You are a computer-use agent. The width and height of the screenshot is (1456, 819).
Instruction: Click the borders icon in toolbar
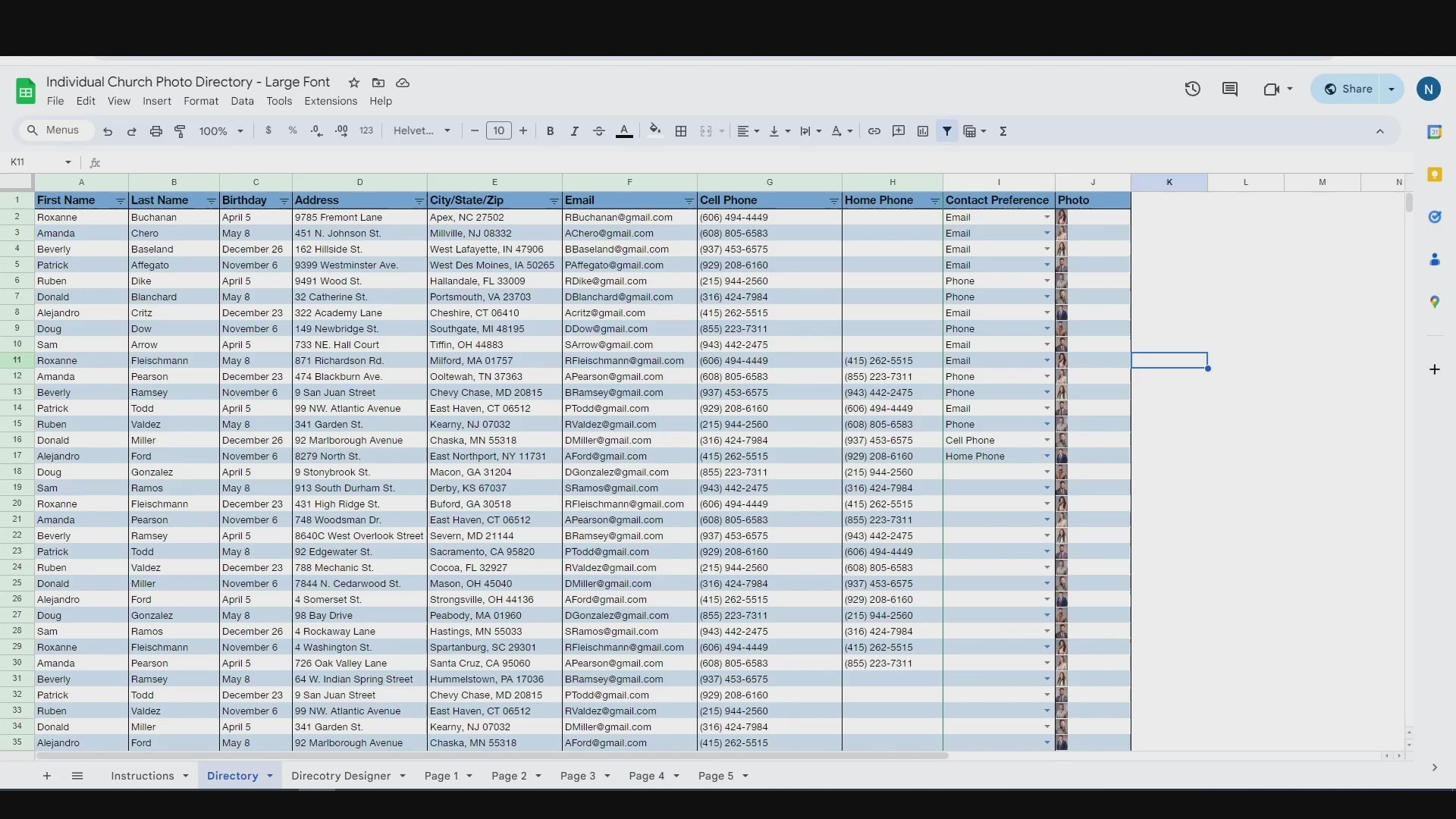click(x=681, y=131)
